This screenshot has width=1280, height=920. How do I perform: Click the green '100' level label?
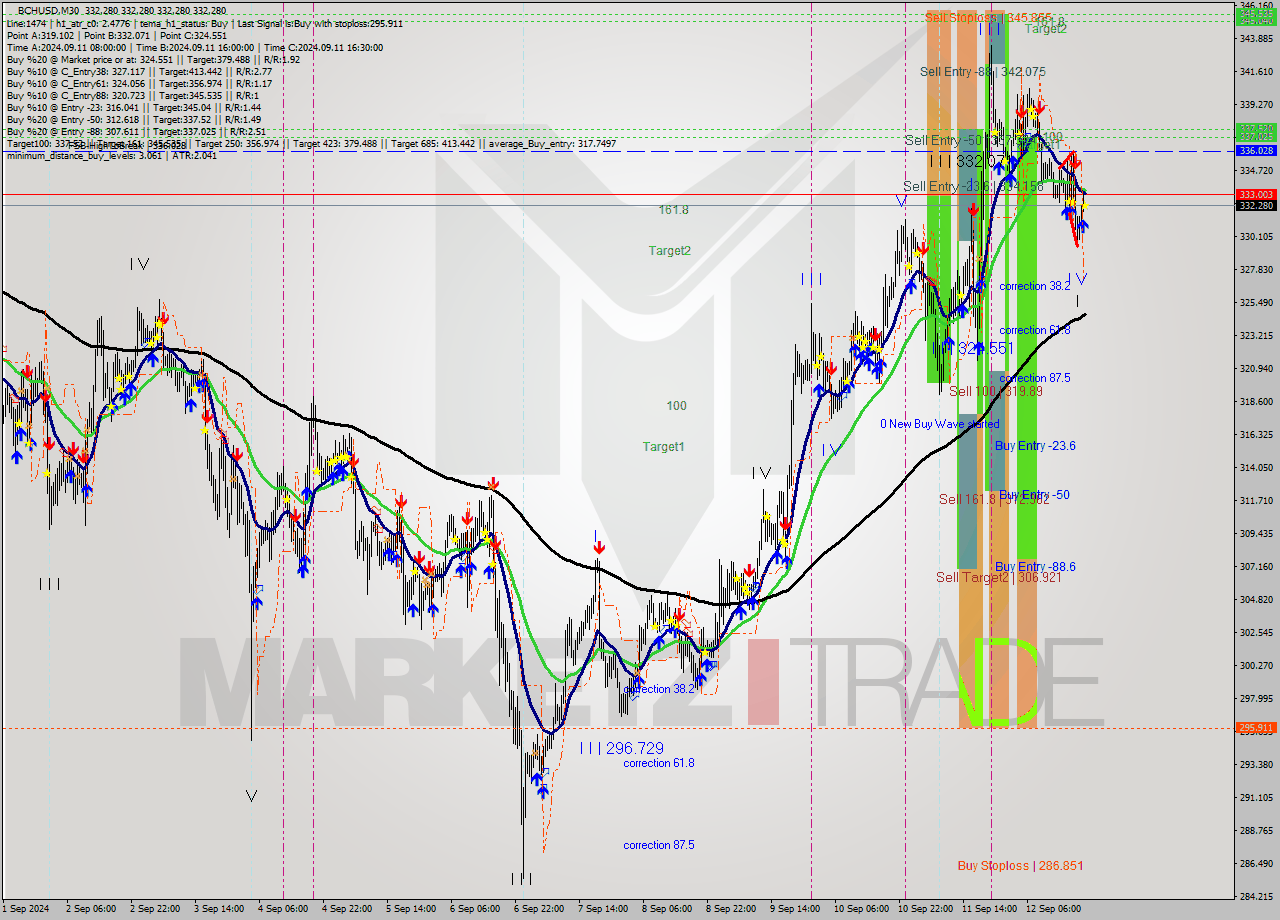(x=677, y=406)
